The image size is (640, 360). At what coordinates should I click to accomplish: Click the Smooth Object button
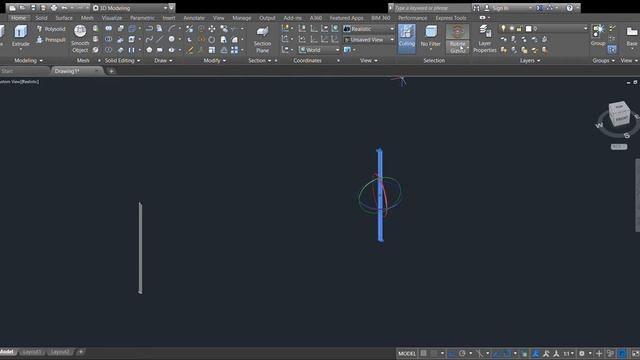click(80, 39)
